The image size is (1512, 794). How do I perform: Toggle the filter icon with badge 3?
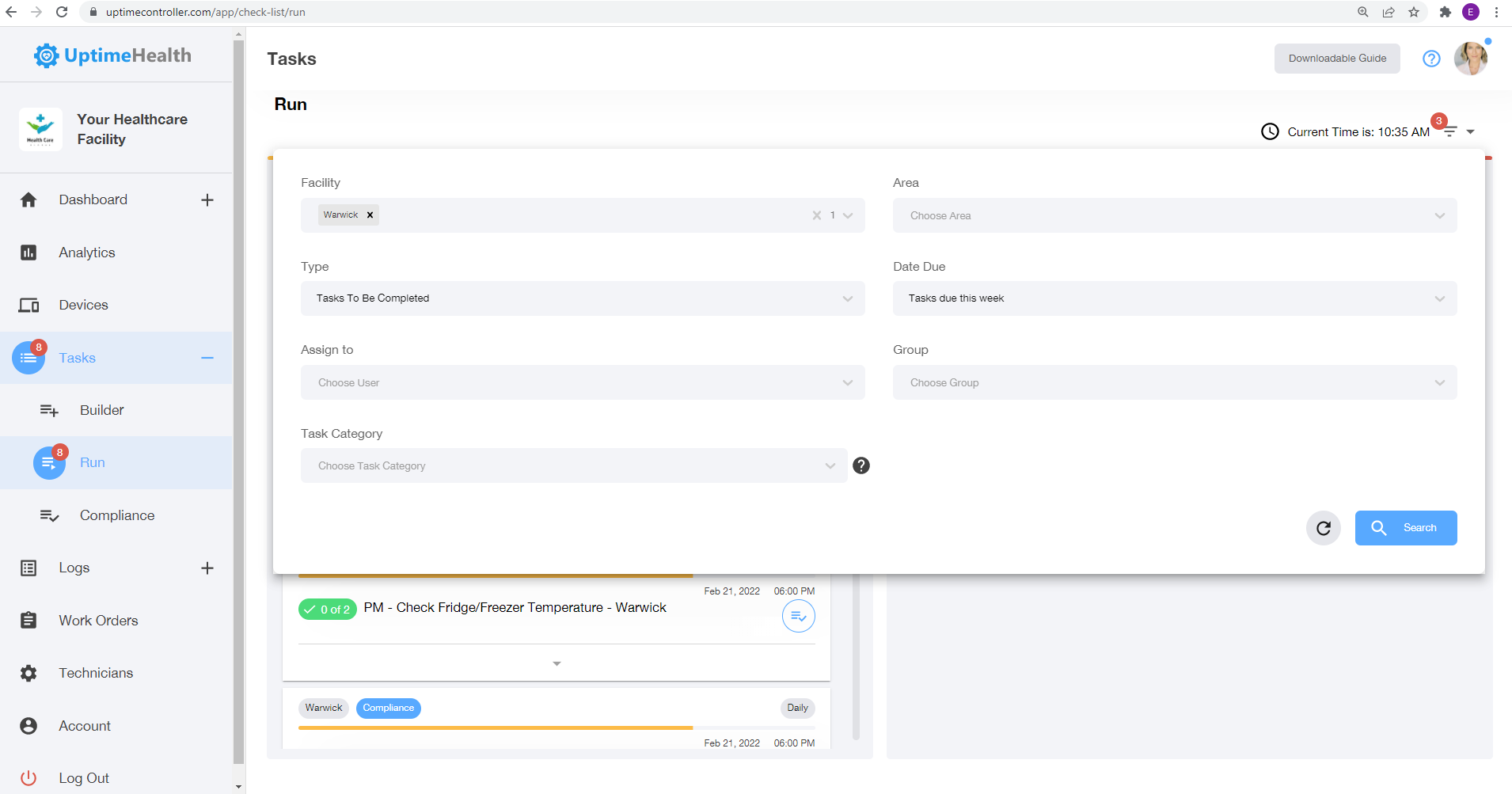tap(1449, 131)
